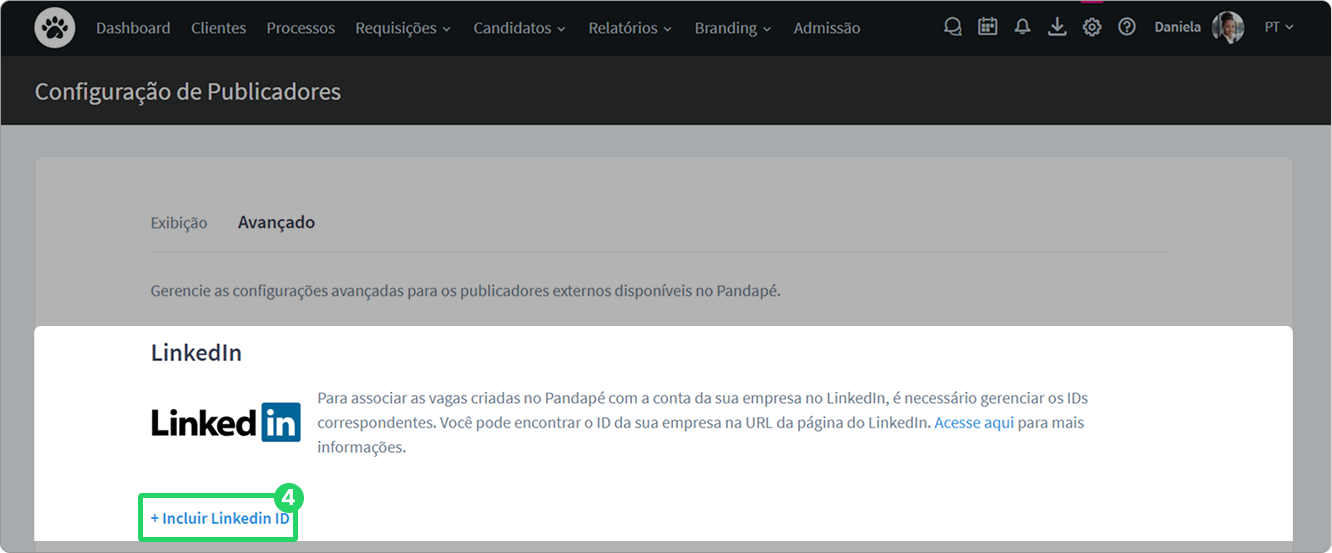Click the LinkedIn logo image
The image size is (1332, 553).
tap(226, 422)
